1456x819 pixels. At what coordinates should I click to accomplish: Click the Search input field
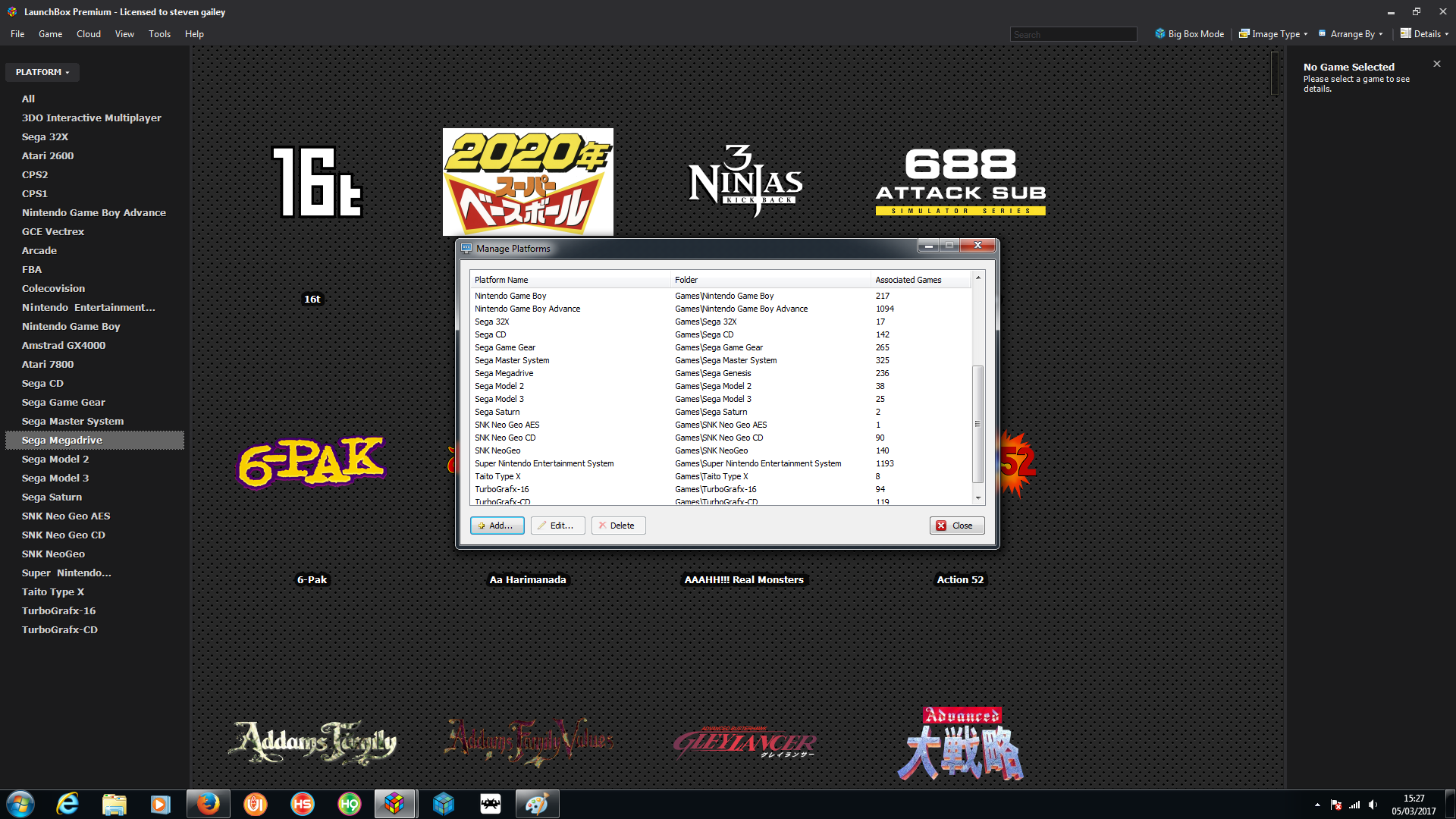coord(1073,34)
